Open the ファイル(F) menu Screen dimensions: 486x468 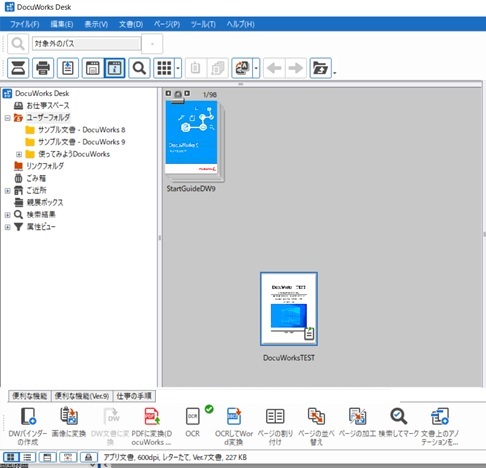(24, 24)
